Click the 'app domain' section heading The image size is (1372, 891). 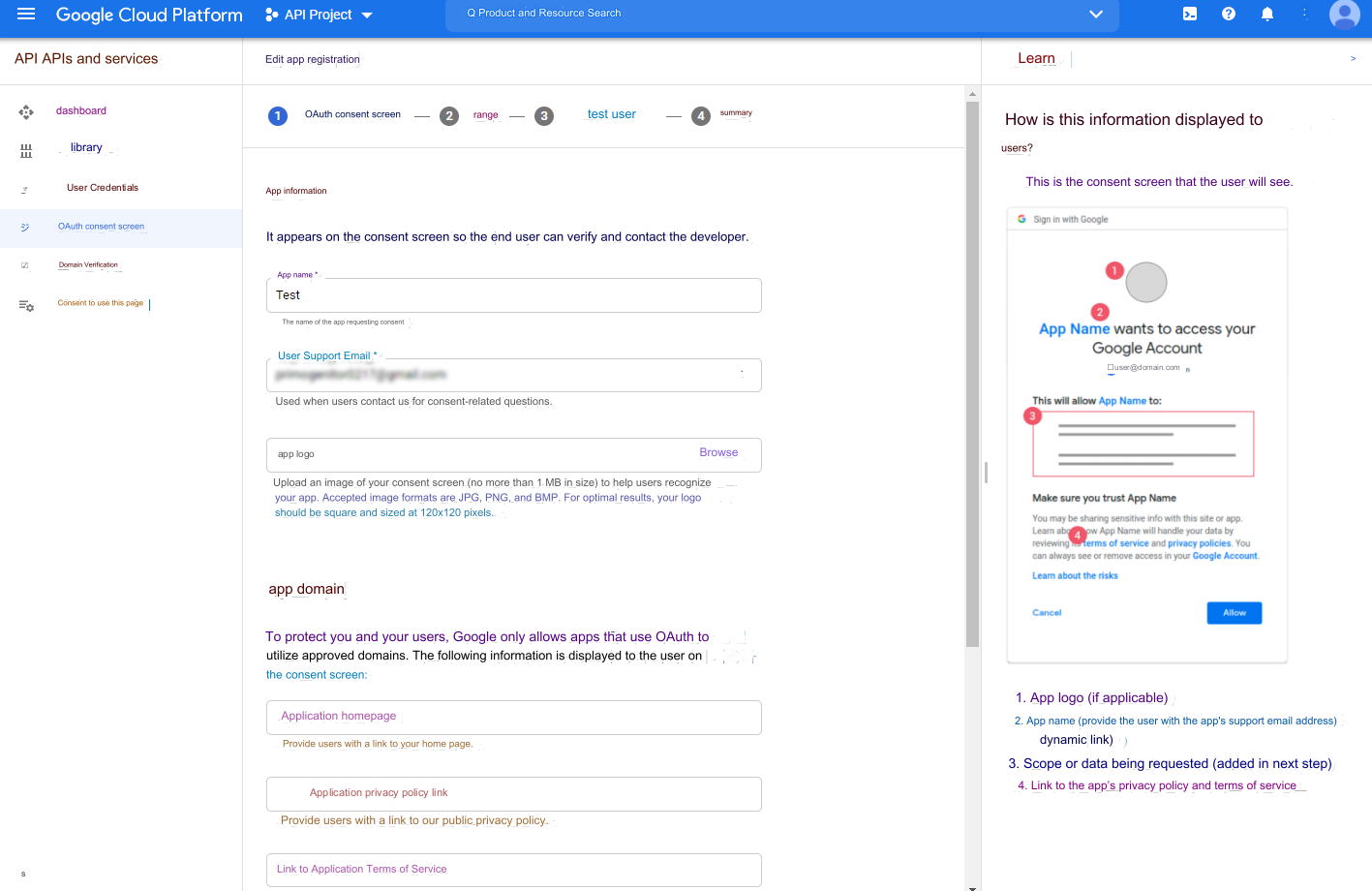point(307,589)
